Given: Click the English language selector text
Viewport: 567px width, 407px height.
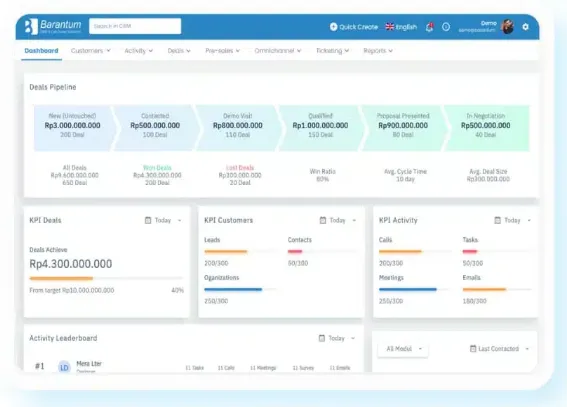Looking at the screenshot, I should [x=406, y=27].
